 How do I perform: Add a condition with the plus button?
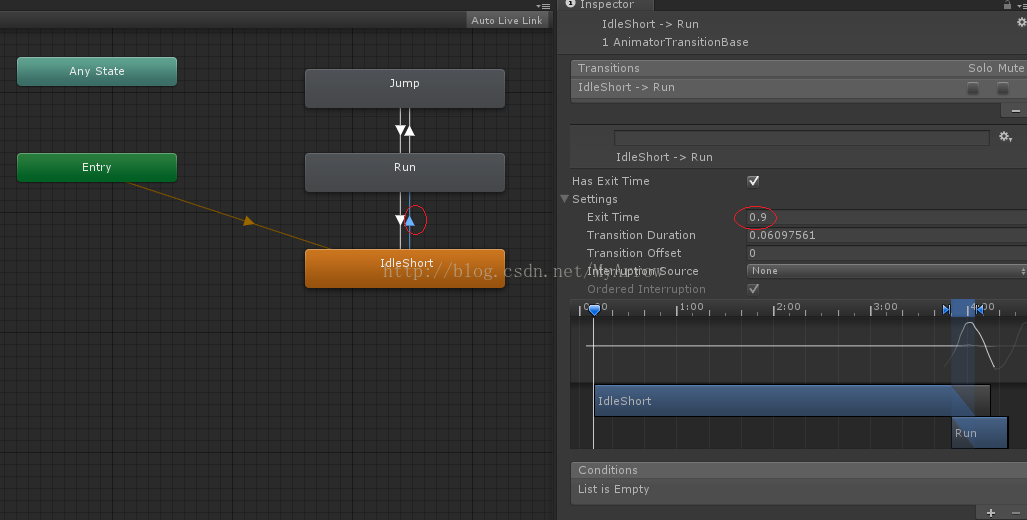(991, 513)
